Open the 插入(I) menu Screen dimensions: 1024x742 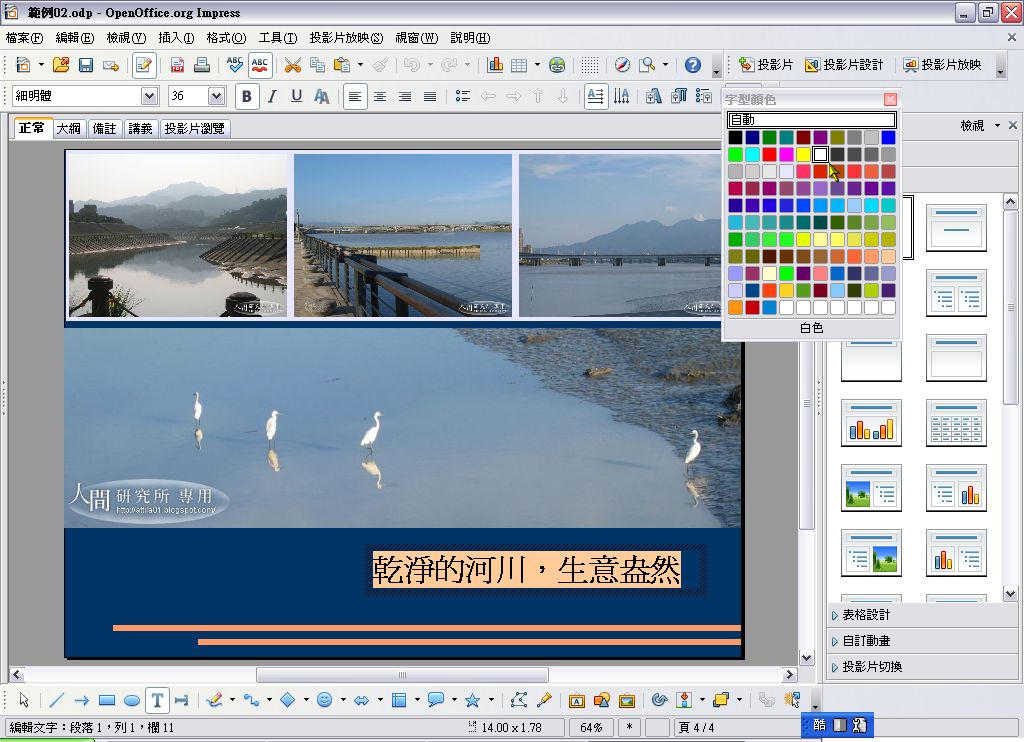tap(176, 38)
